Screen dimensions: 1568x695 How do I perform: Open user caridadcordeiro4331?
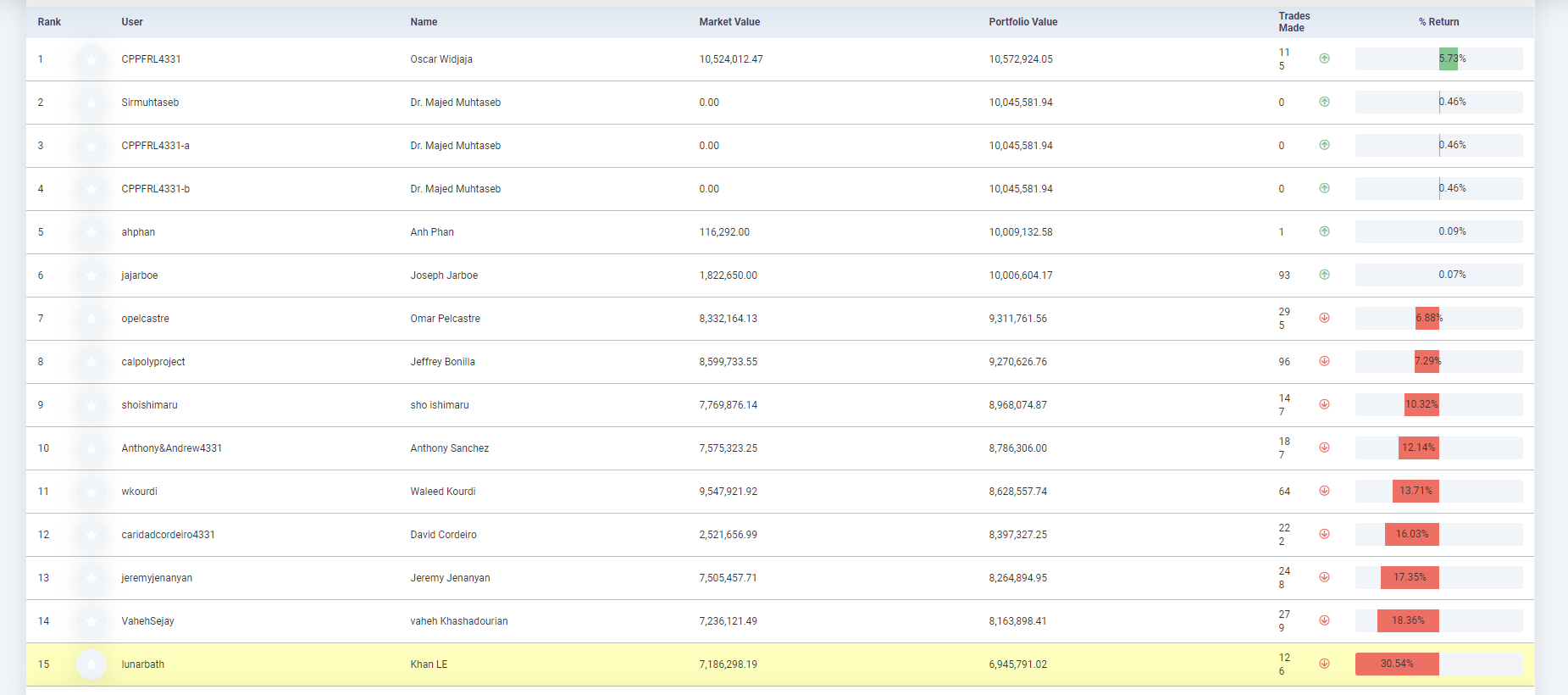coord(168,535)
